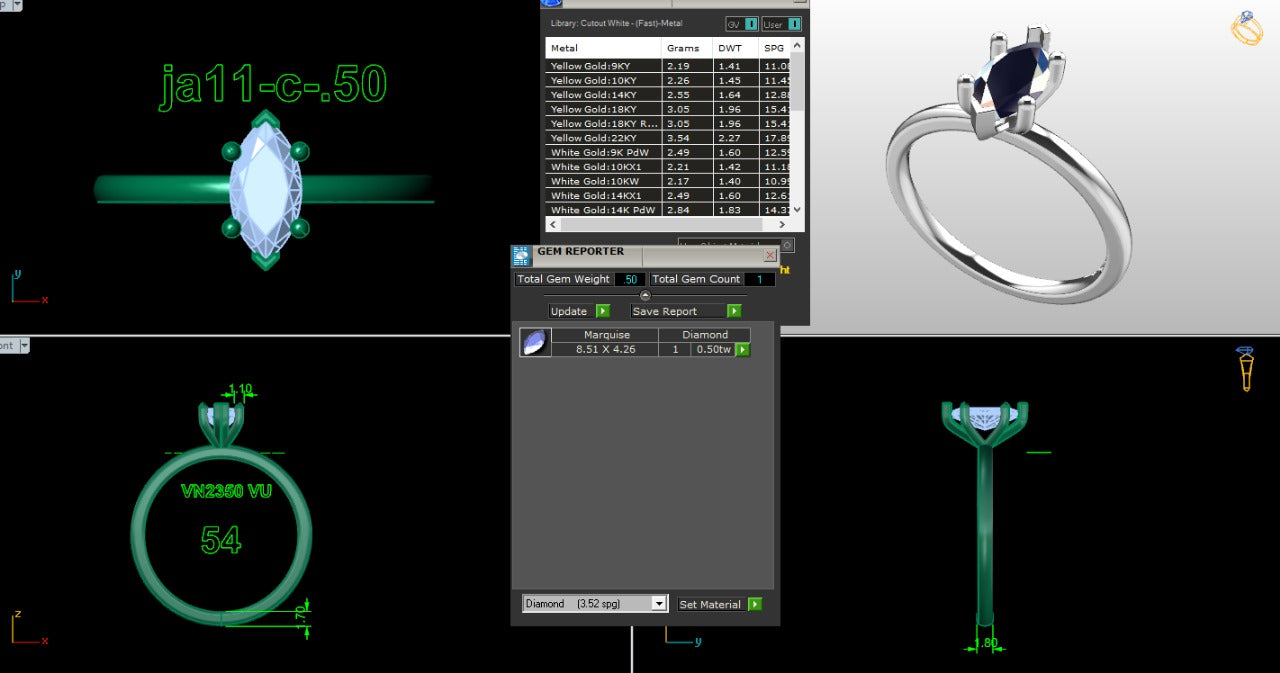
Task: Select the White Gold:14KX1 row
Action: [668, 196]
